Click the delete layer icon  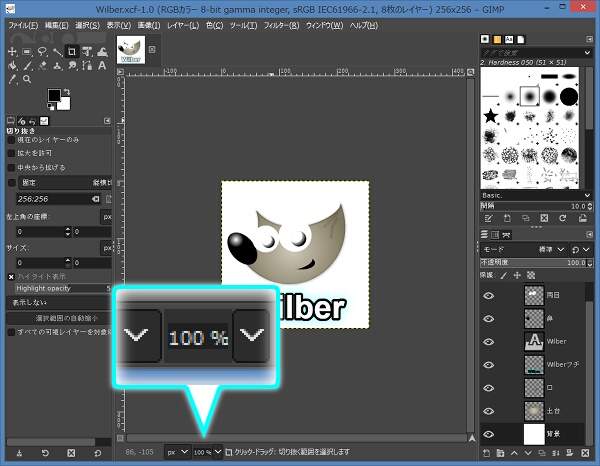[583, 455]
